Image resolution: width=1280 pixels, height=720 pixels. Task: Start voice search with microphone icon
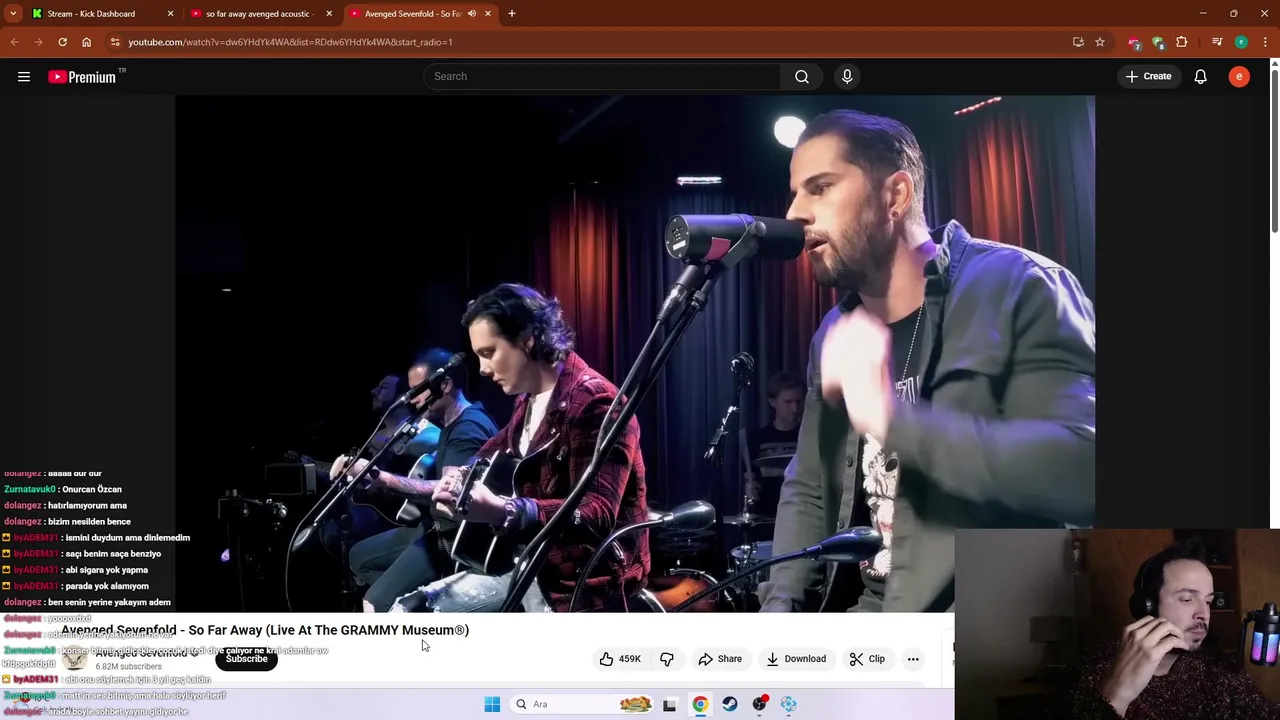coord(847,76)
